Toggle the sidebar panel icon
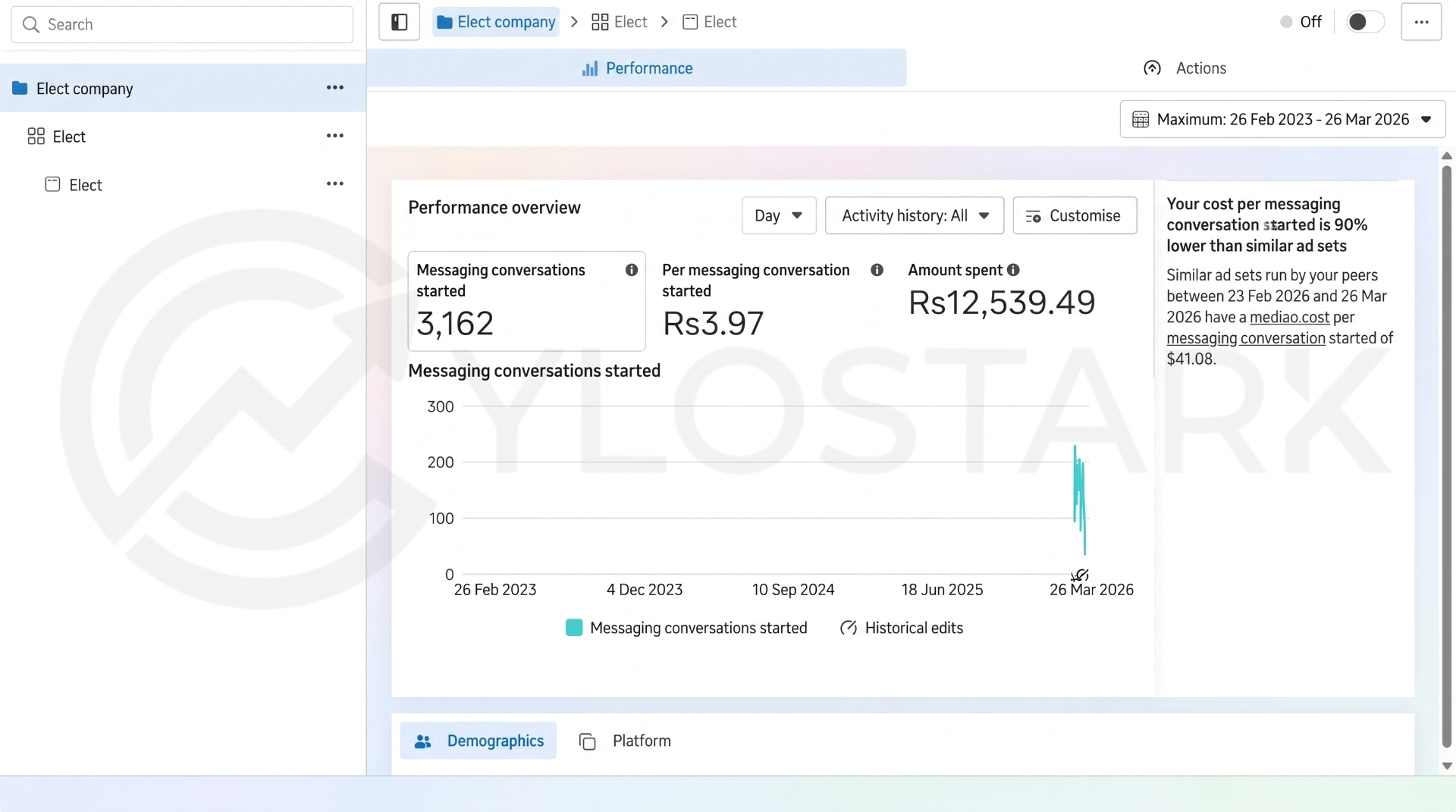Image resolution: width=1456 pixels, height=812 pixels. (399, 22)
